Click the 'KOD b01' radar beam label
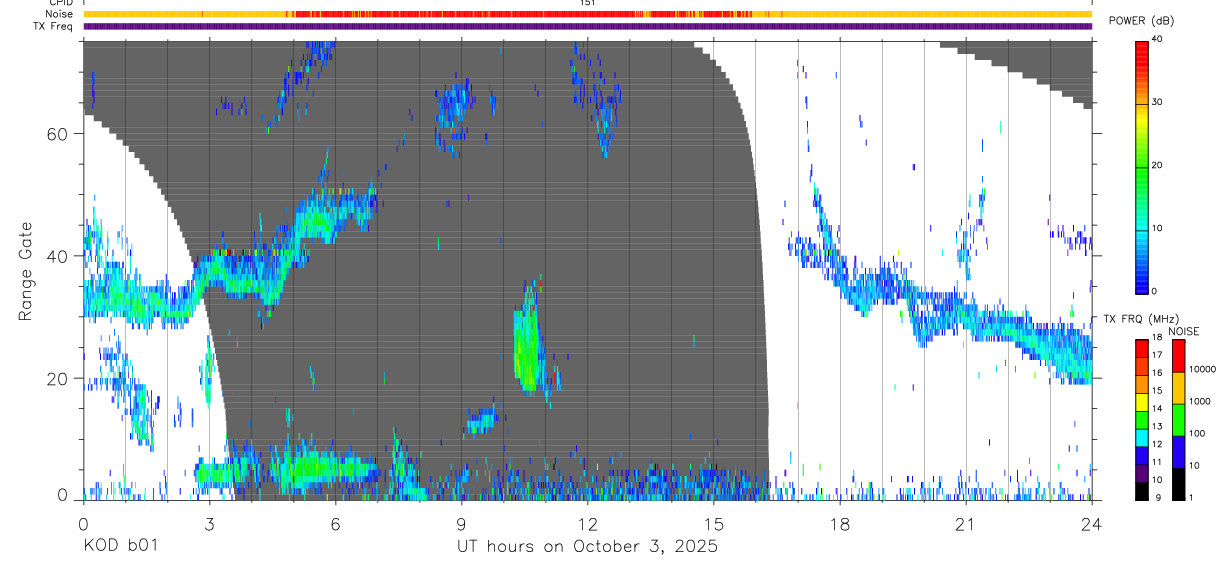The image size is (1228, 567). tap(120, 547)
